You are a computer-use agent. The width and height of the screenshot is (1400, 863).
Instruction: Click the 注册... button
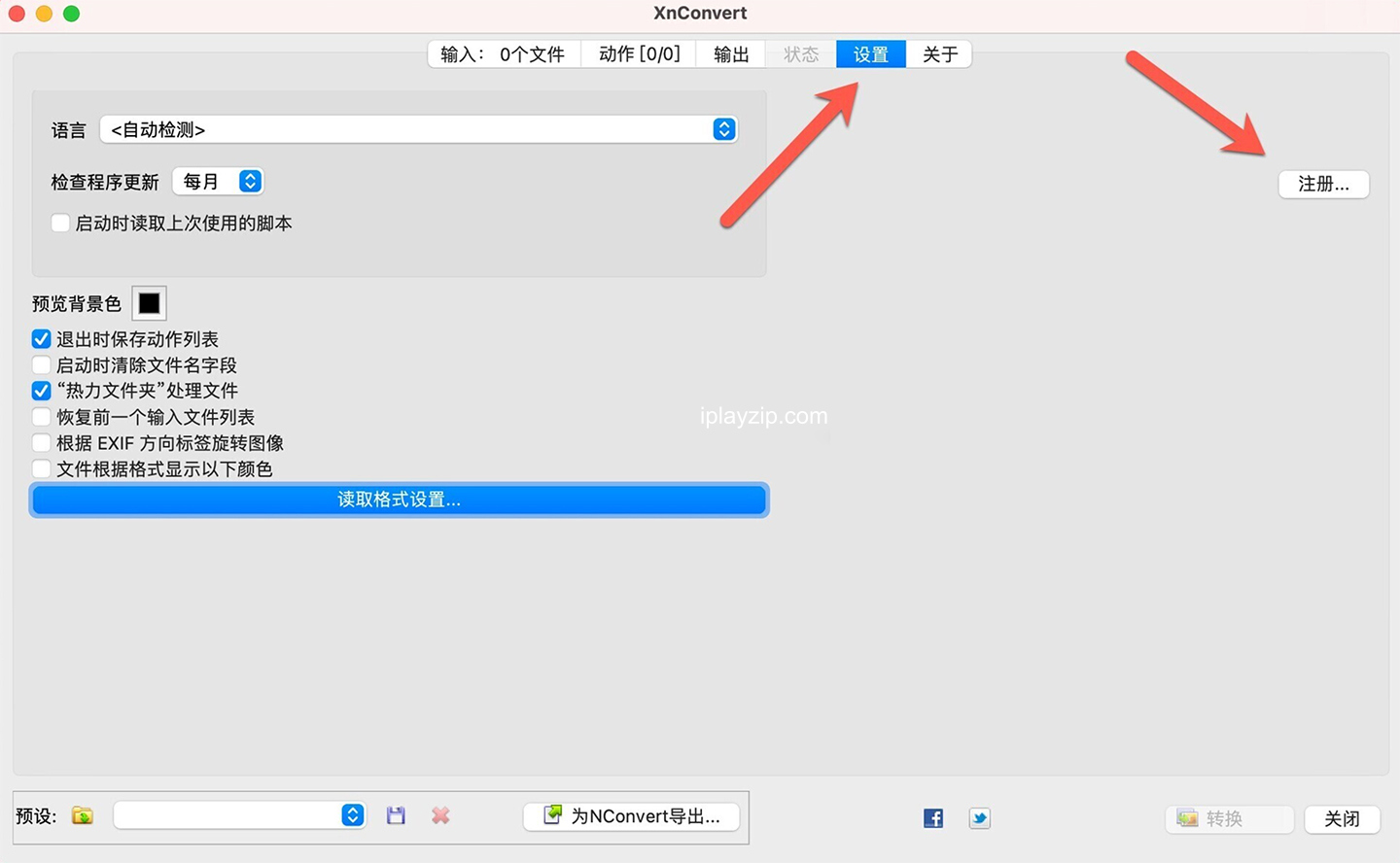[1324, 184]
